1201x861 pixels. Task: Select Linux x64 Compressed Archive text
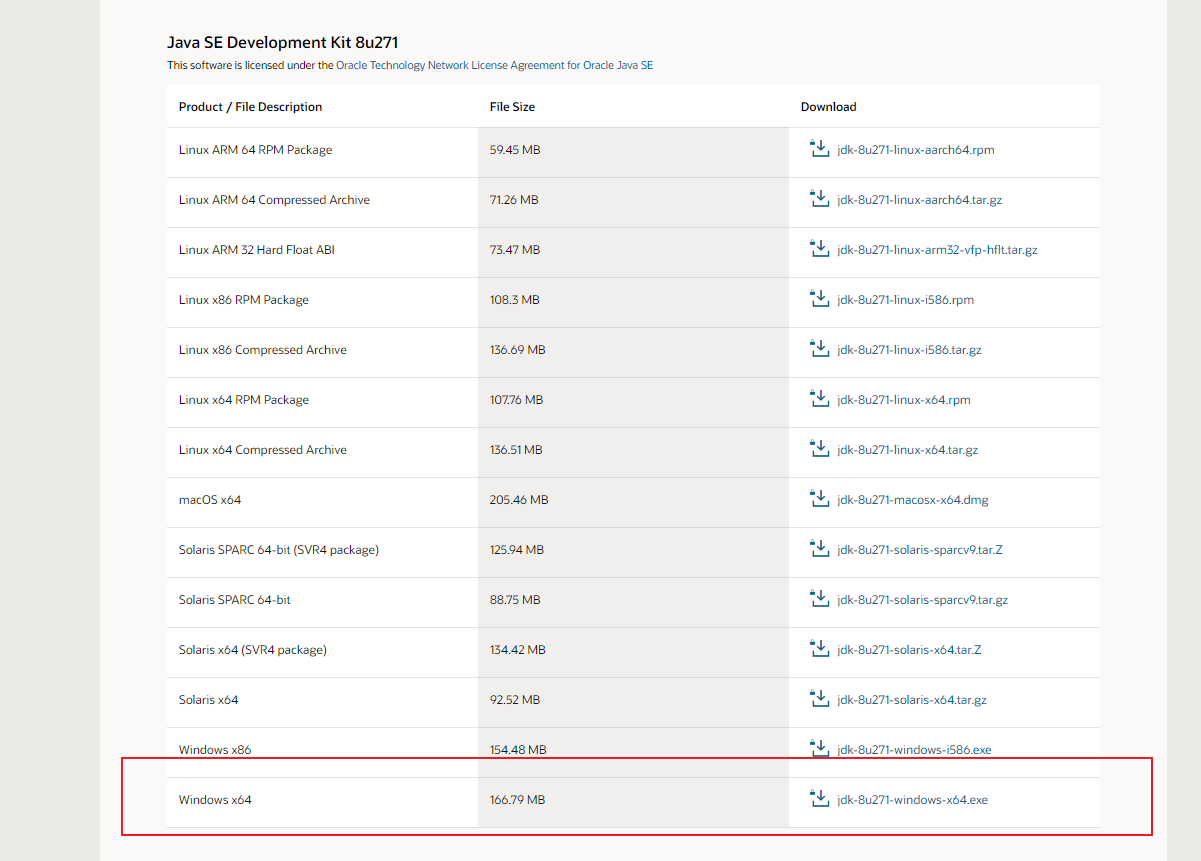(263, 450)
